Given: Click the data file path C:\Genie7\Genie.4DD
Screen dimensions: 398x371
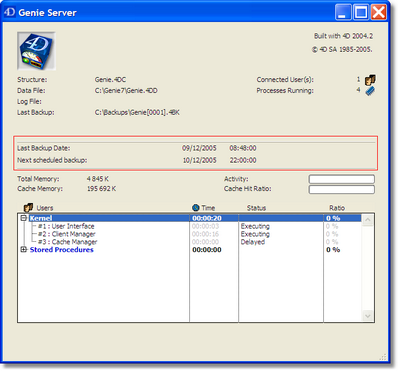Looking at the screenshot, I should point(126,91).
